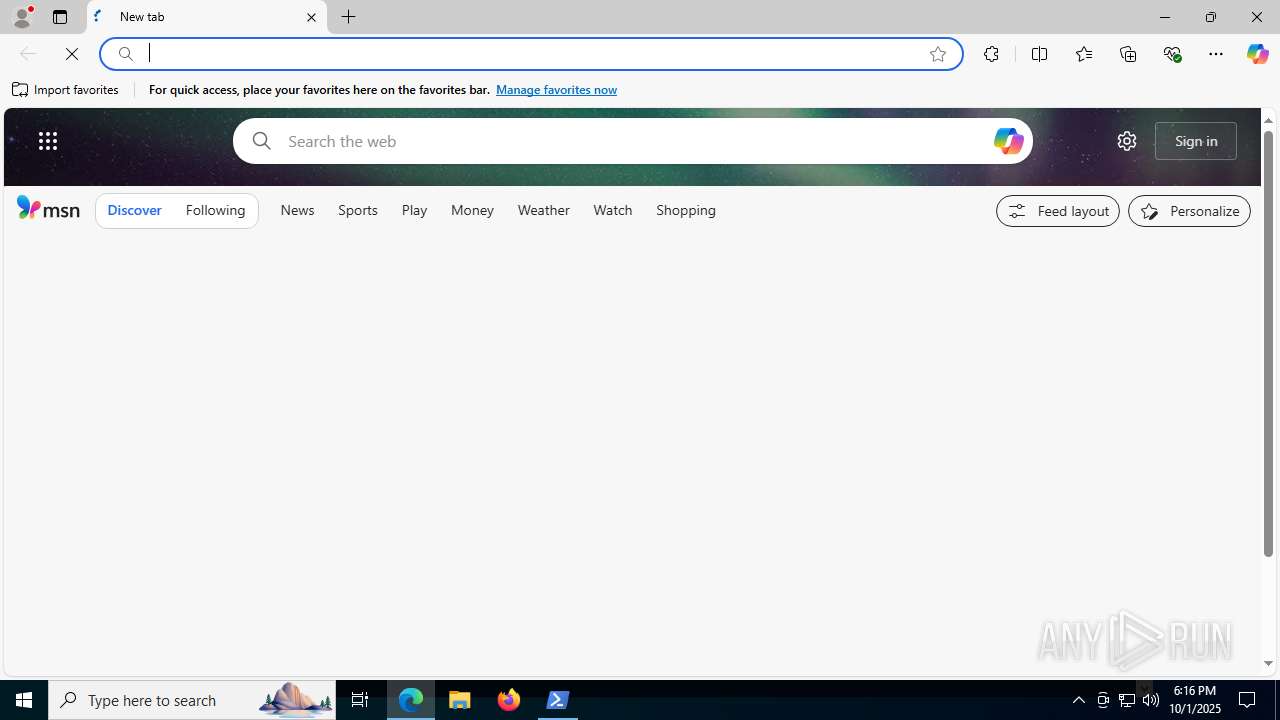Open Settings and more menu
Image resolution: width=1280 pixels, height=720 pixels.
point(1216,54)
